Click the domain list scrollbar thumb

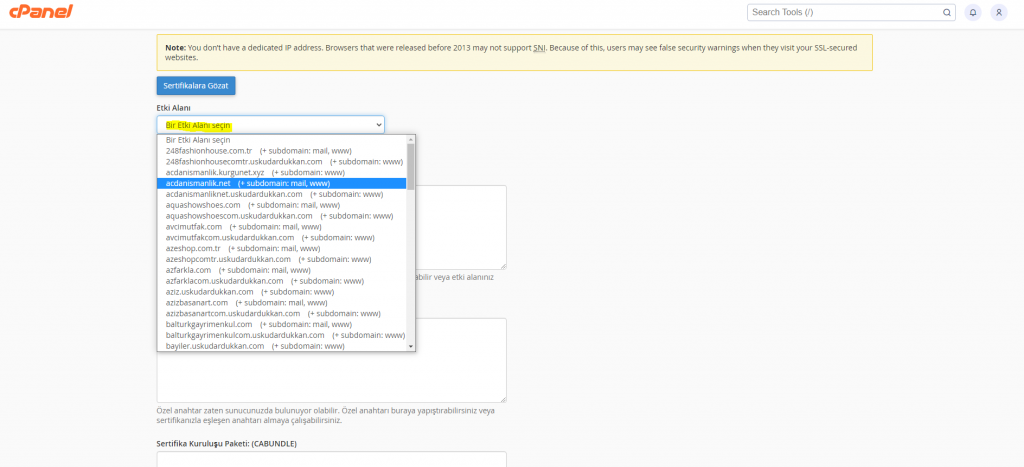tap(411, 166)
